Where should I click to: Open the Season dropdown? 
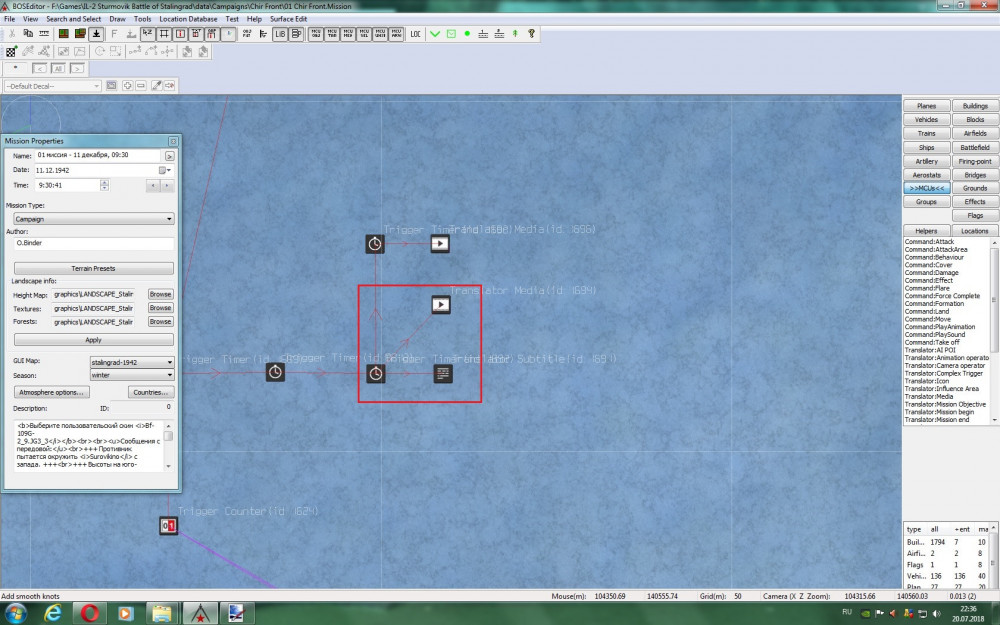tap(132, 375)
